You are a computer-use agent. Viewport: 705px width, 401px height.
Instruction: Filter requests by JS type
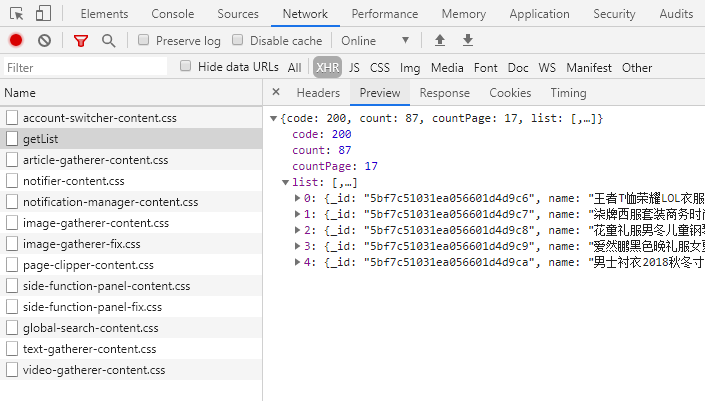(x=354, y=68)
